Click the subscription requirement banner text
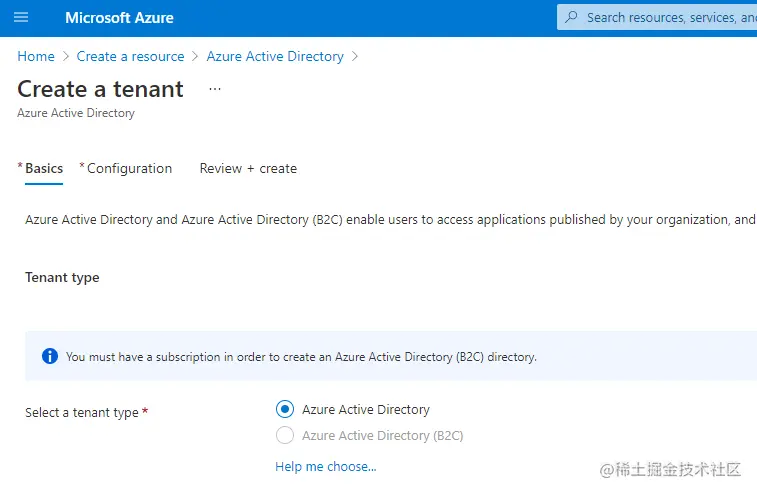Viewport: 757px width, 494px height. [x=301, y=357]
